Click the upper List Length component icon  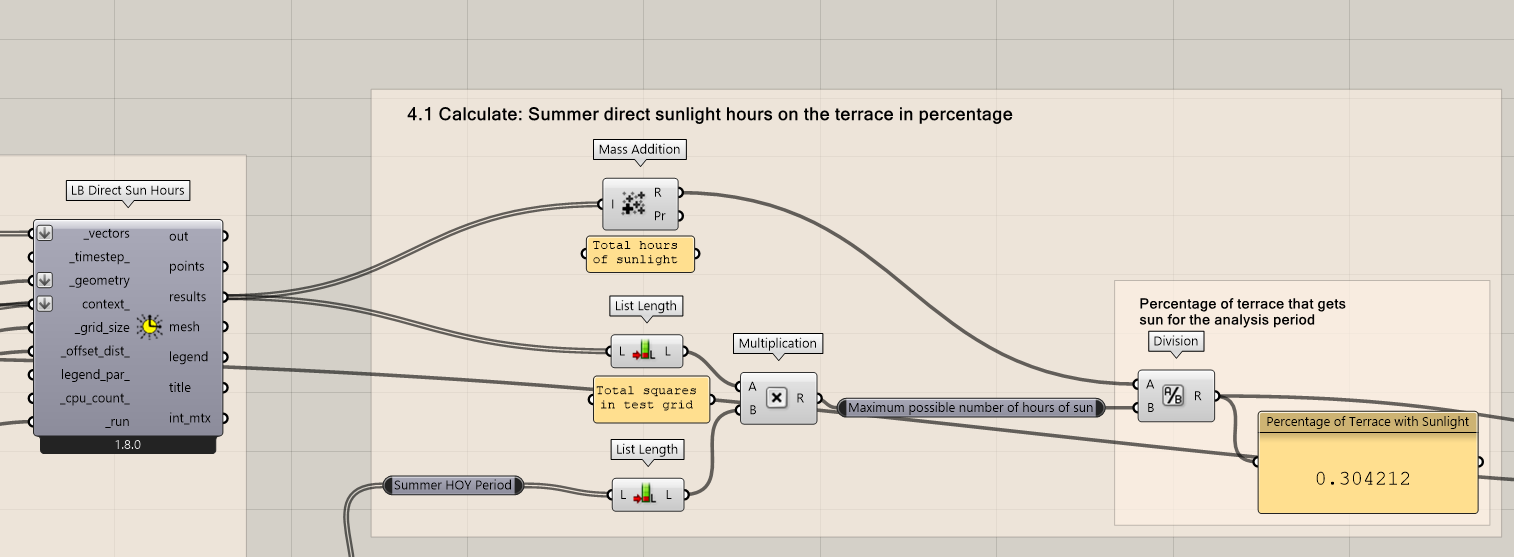646,351
